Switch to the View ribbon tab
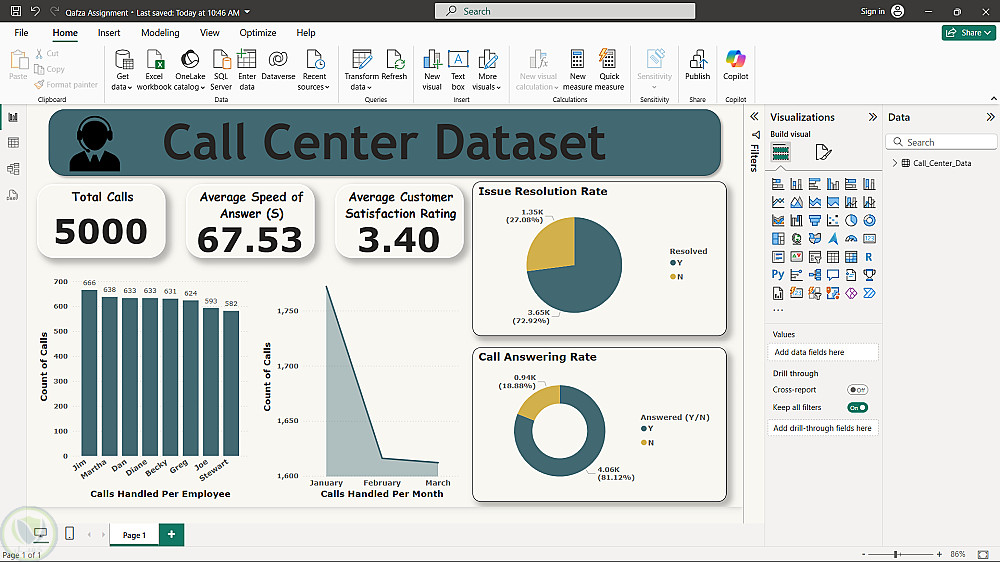This screenshot has height=562, width=1000. click(x=209, y=33)
